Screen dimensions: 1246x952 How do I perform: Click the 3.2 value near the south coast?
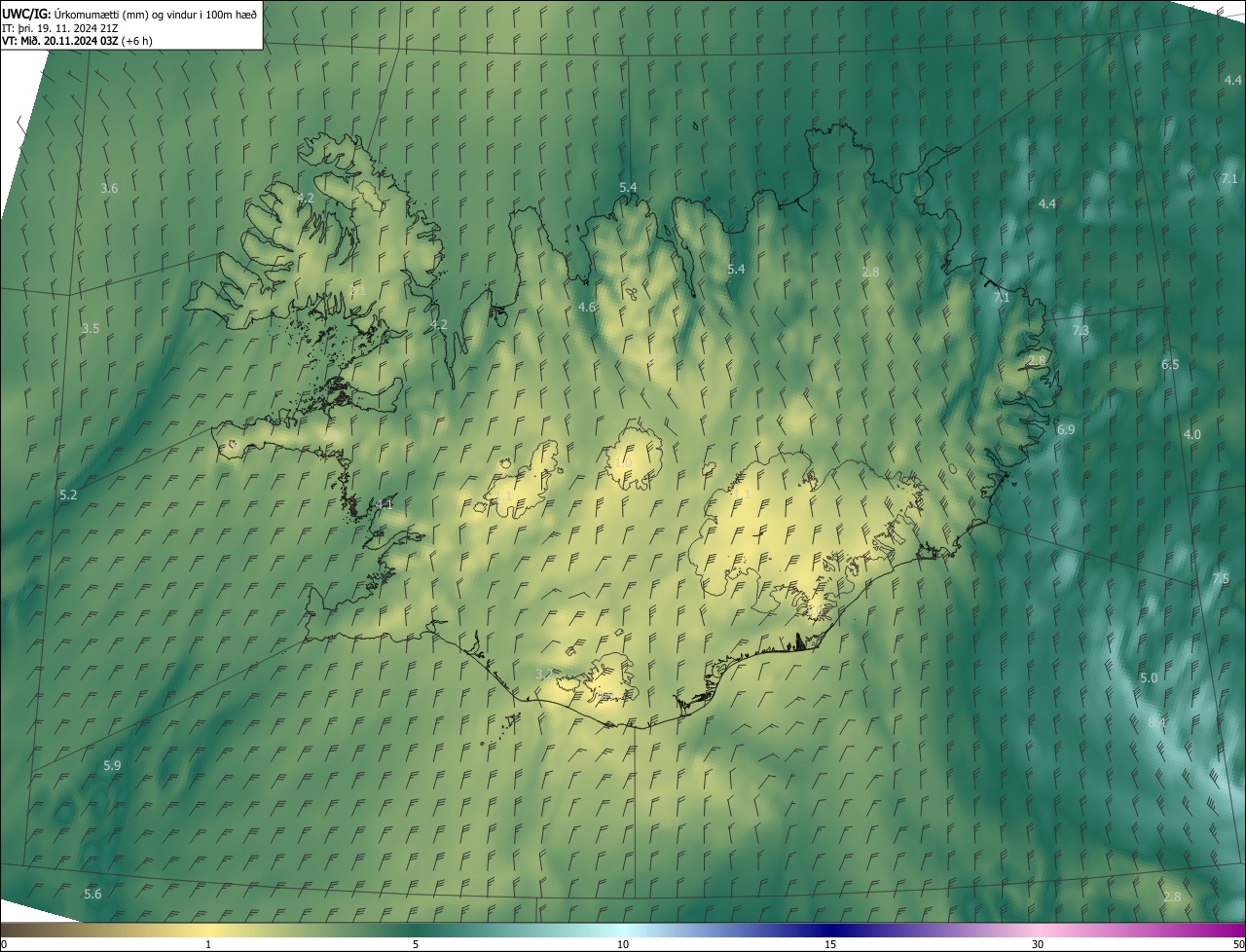point(544,674)
